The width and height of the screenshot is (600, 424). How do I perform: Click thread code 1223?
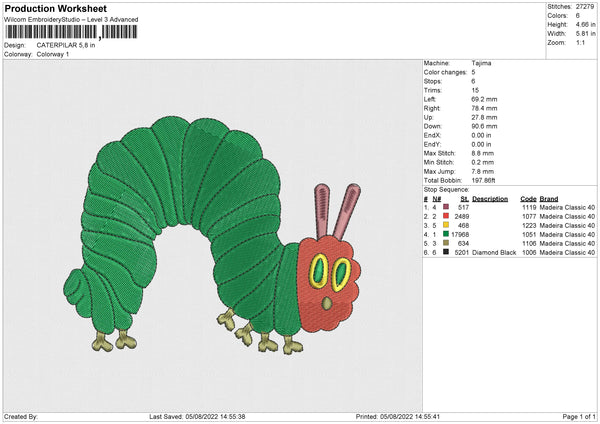529,225
